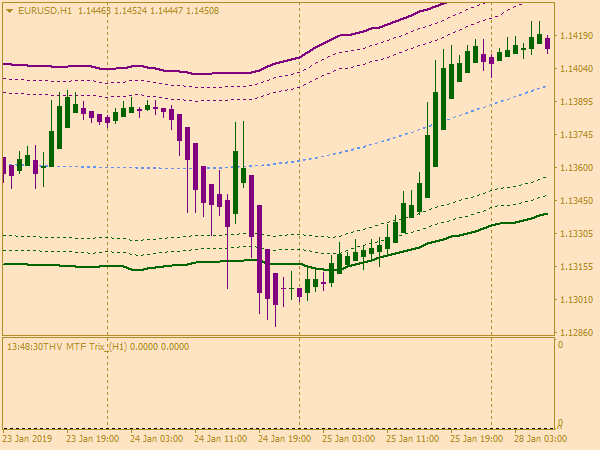Screen dimensions: 600x450
Task: Select the 1.13450 price scale label
Action: (x=576, y=200)
